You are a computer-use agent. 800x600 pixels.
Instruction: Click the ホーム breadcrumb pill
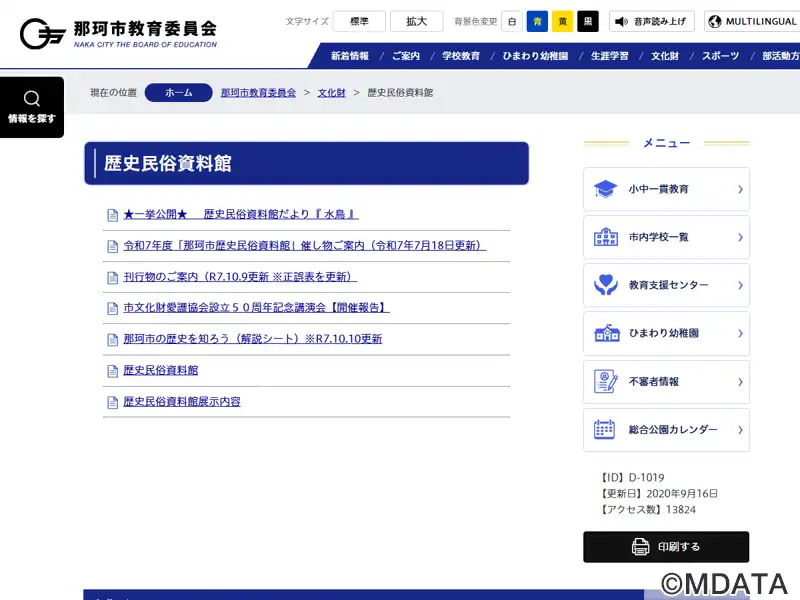point(178,93)
